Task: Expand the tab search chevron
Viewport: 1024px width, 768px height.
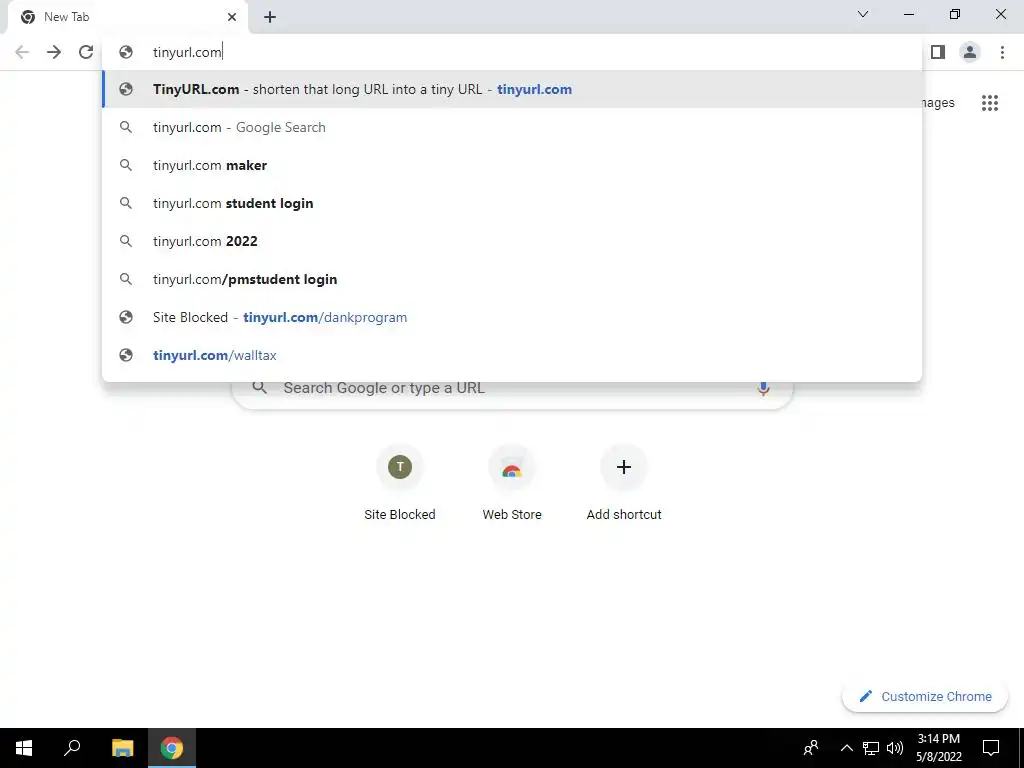Action: 863,14
